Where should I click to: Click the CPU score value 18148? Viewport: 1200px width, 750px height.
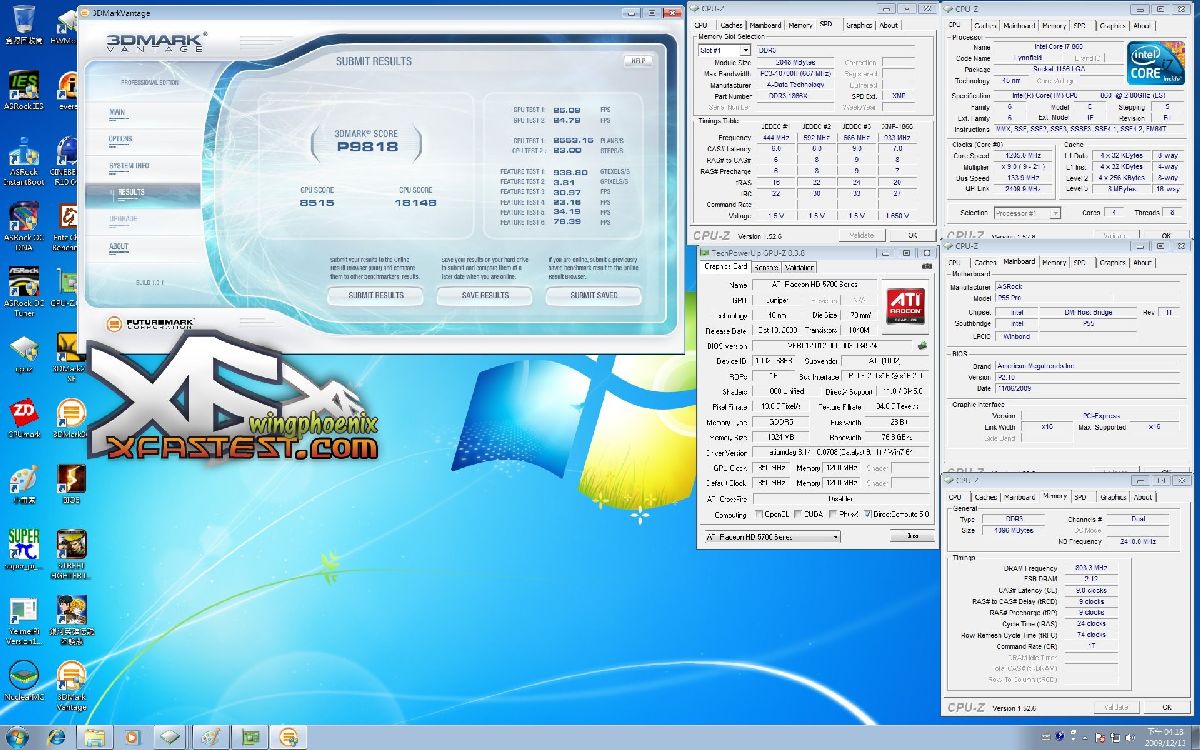click(417, 203)
